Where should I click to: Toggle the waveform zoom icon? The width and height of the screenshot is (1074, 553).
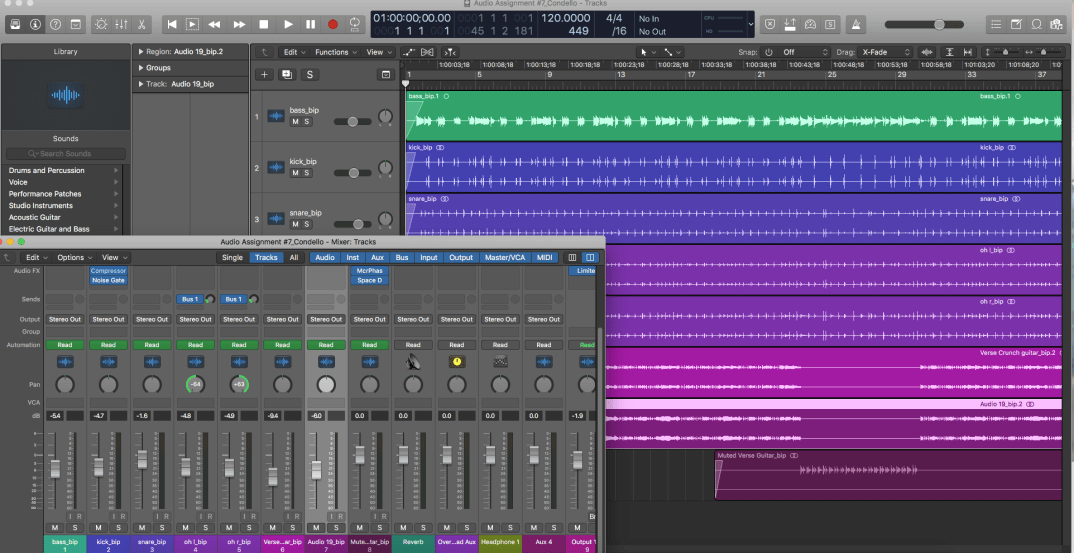pos(927,52)
